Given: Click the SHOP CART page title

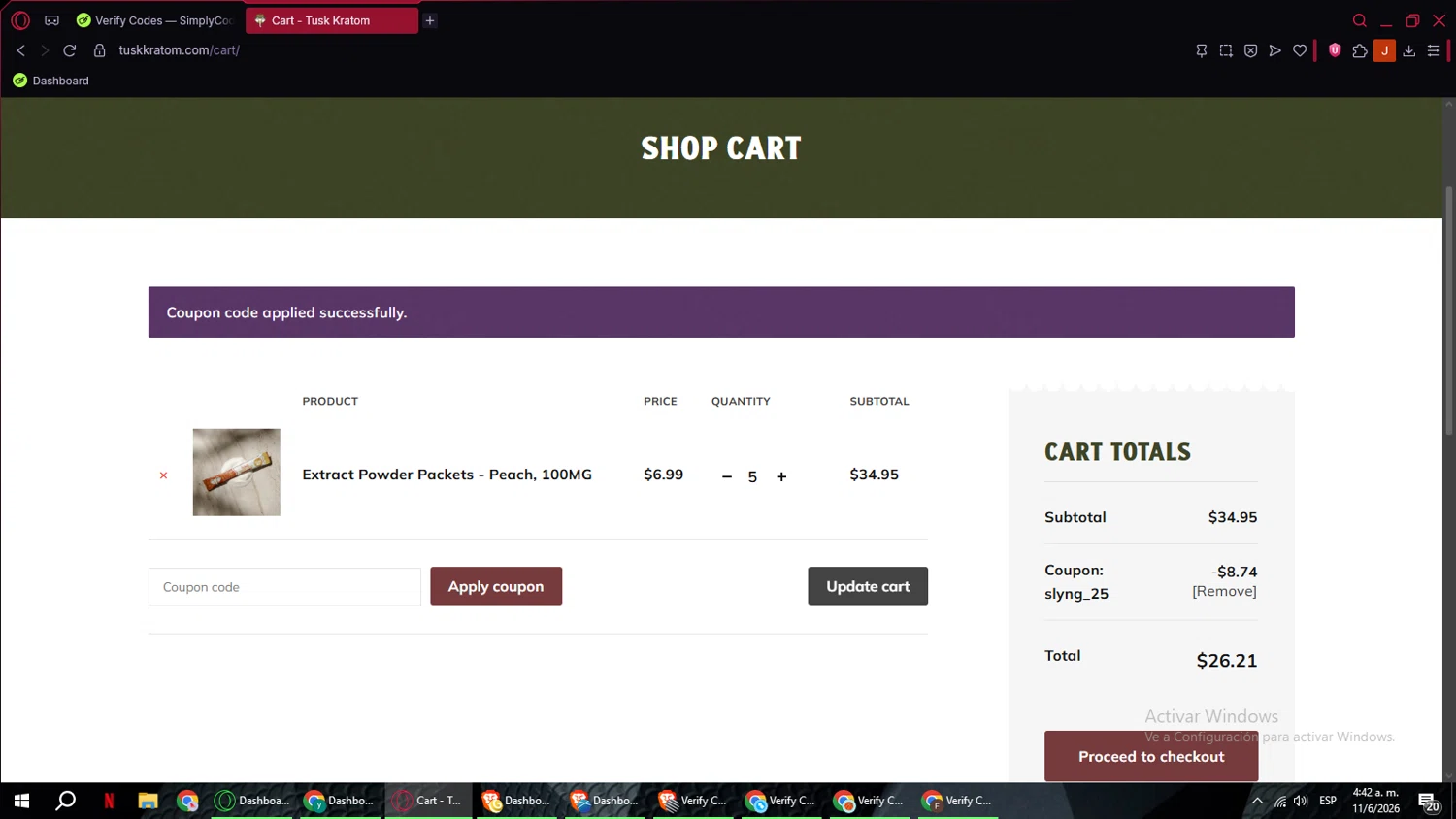Looking at the screenshot, I should click(x=721, y=148).
